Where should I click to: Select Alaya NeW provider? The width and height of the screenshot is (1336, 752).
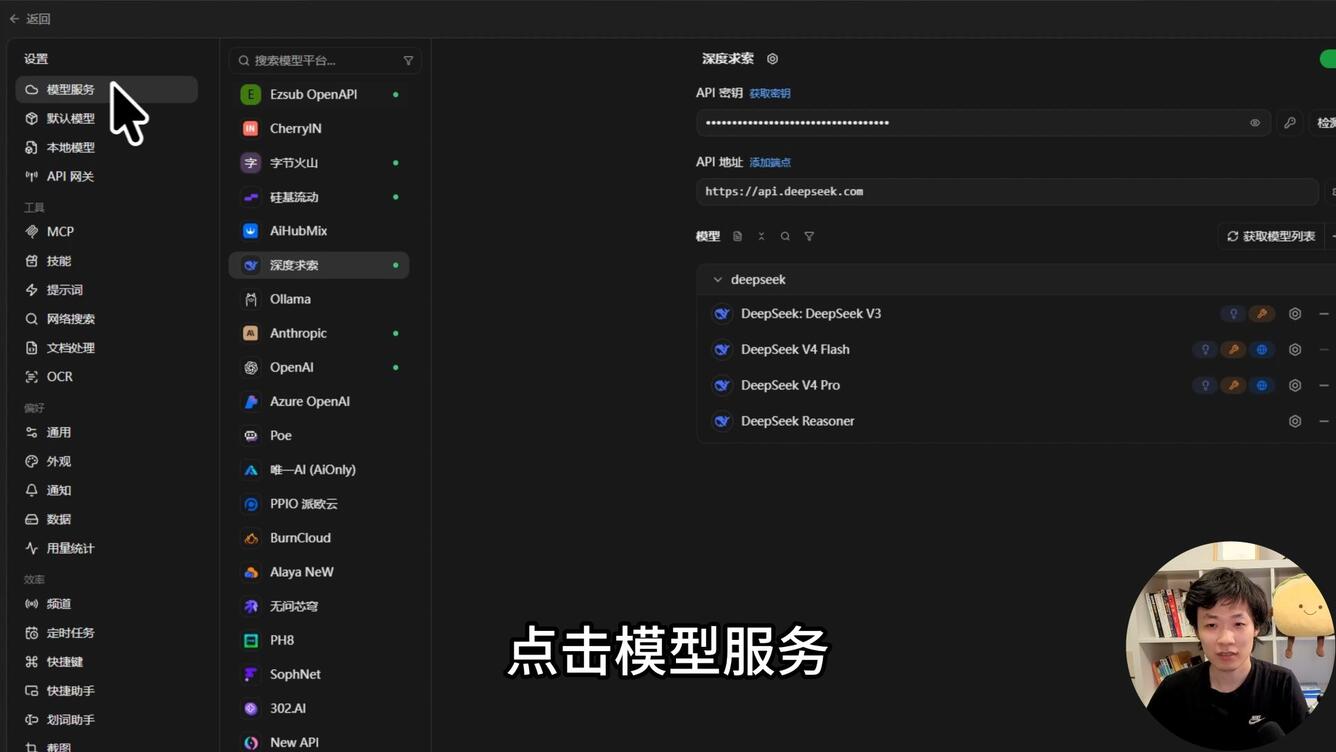tap(319, 572)
